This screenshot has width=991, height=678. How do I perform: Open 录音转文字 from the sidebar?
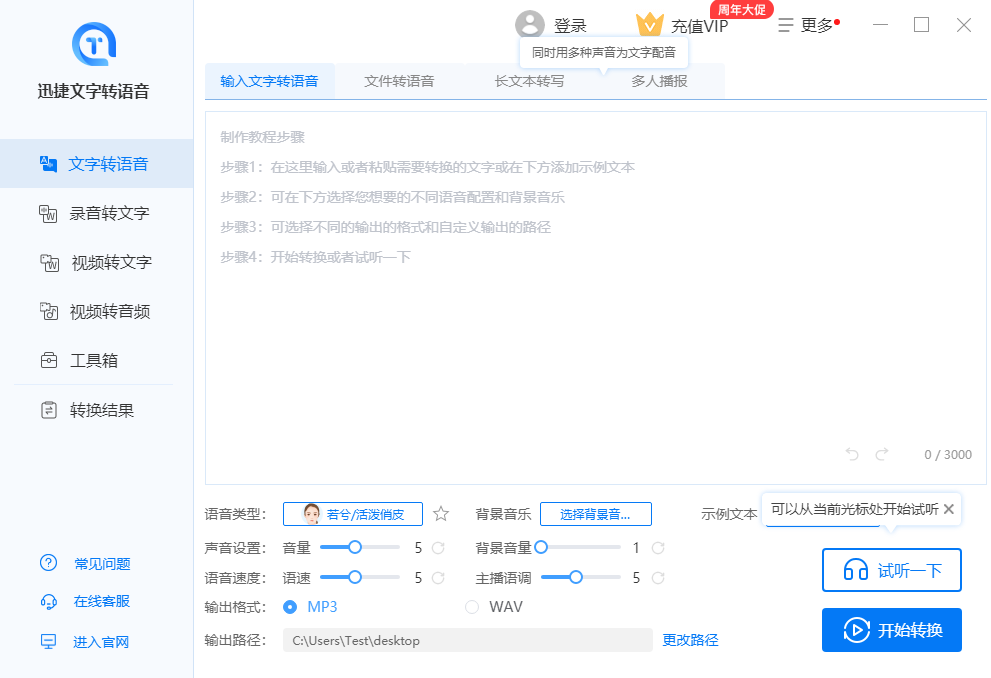click(x=97, y=214)
